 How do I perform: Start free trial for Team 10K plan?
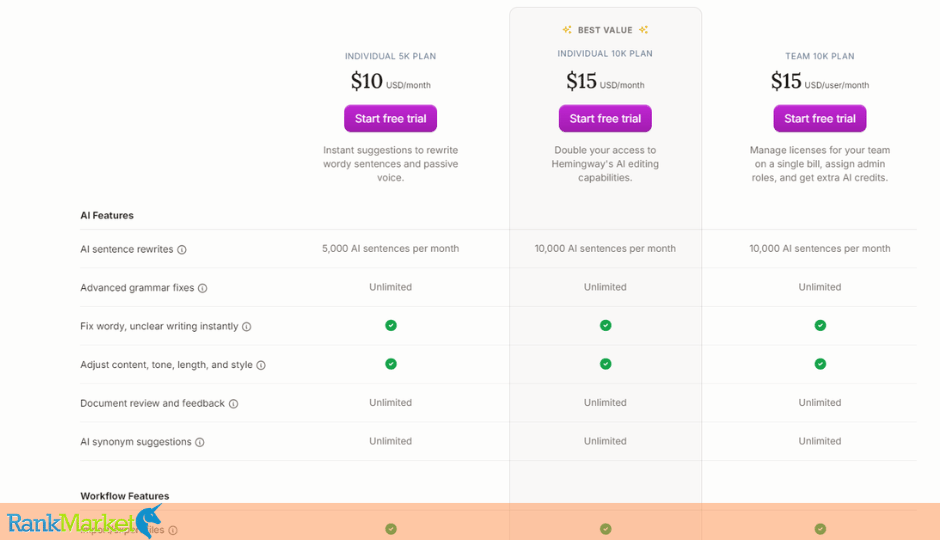[820, 119]
